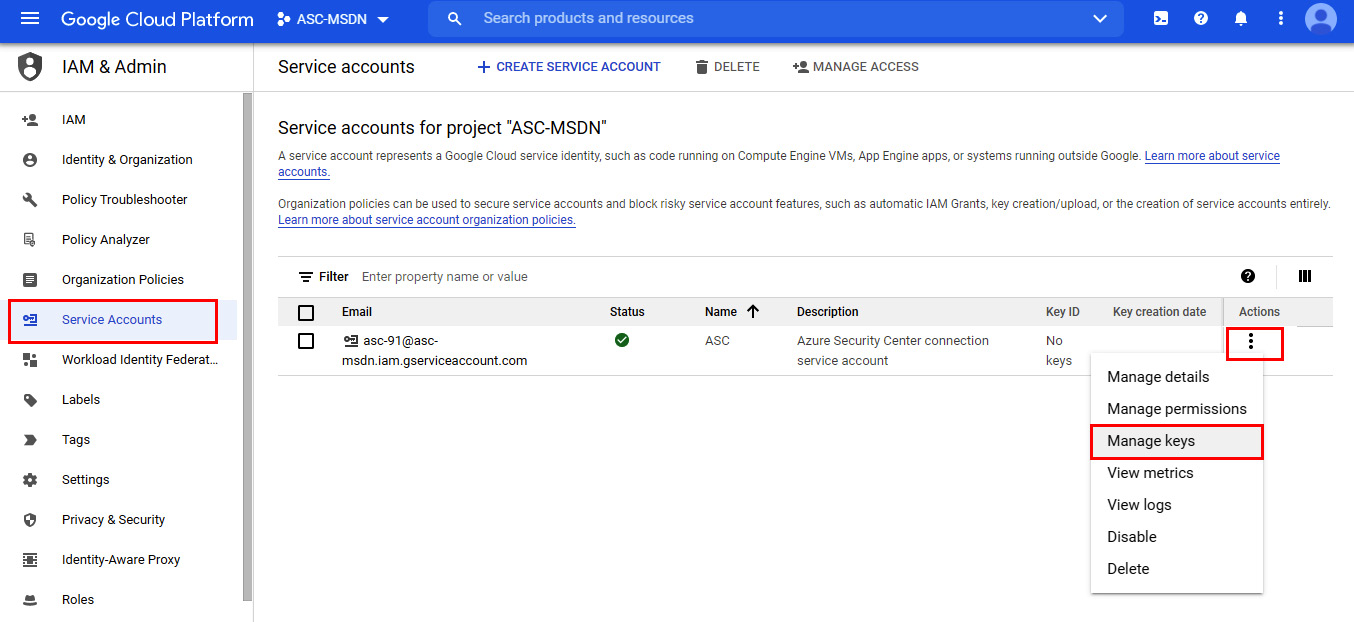Go to Workload Identity Federation

[140, 360]
